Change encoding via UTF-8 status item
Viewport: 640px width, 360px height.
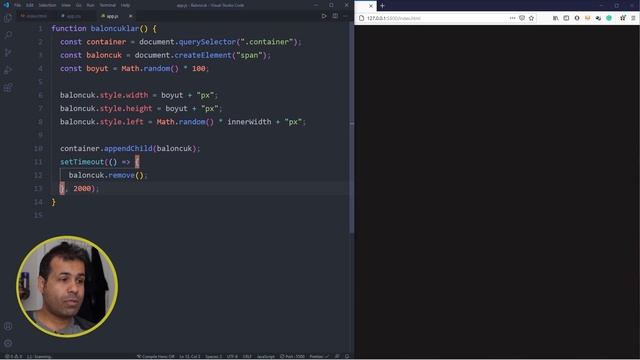tap(232, 356)
